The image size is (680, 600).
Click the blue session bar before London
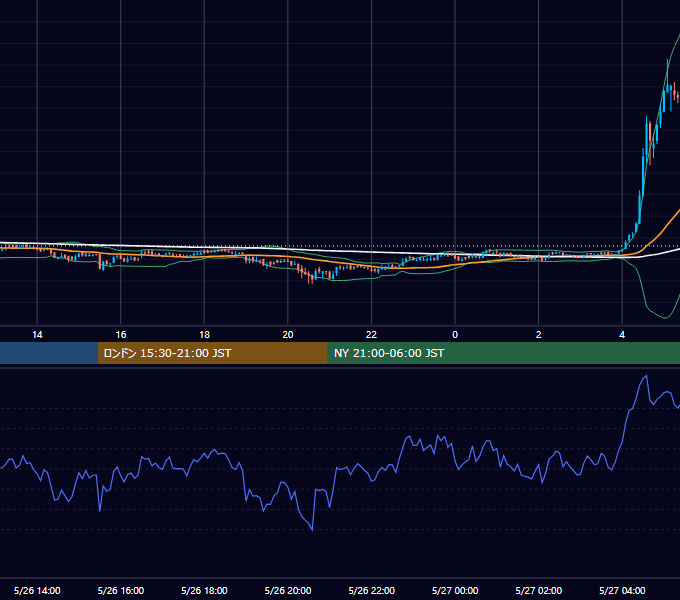click(x=49, y=353)
